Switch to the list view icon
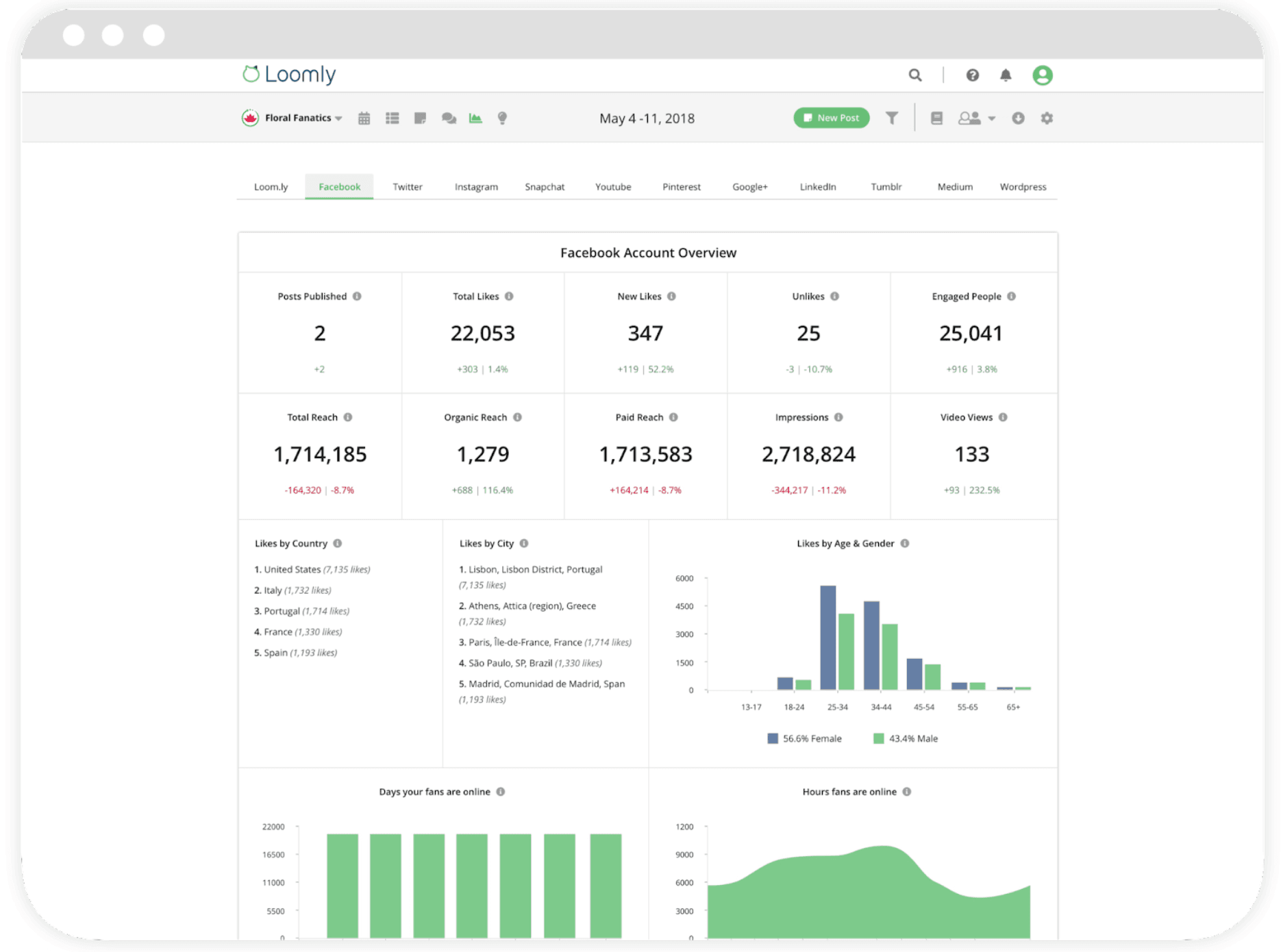 393,117
